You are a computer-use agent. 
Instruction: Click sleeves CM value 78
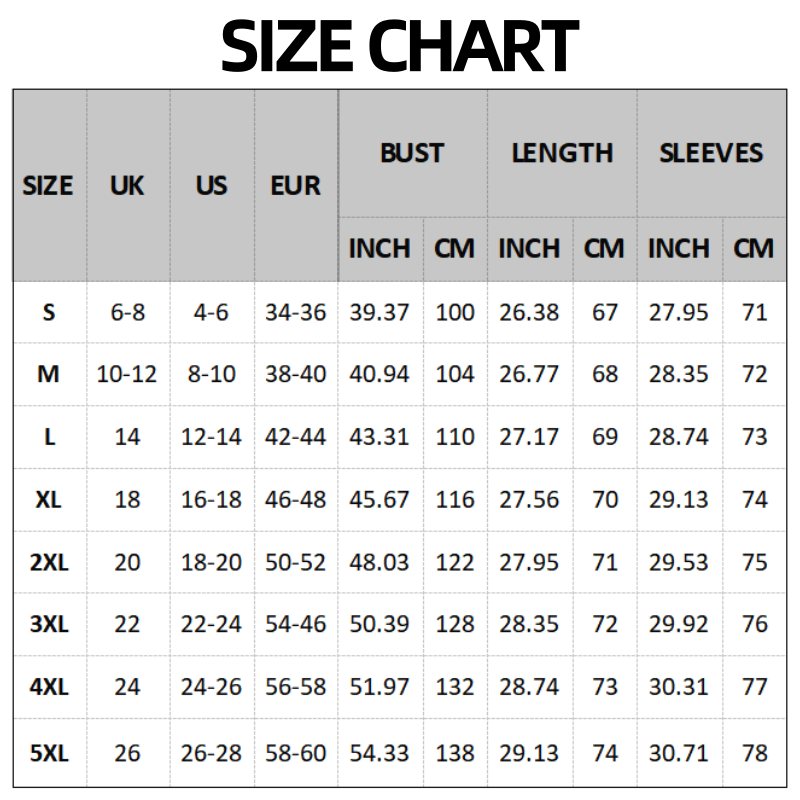[754, 753]
